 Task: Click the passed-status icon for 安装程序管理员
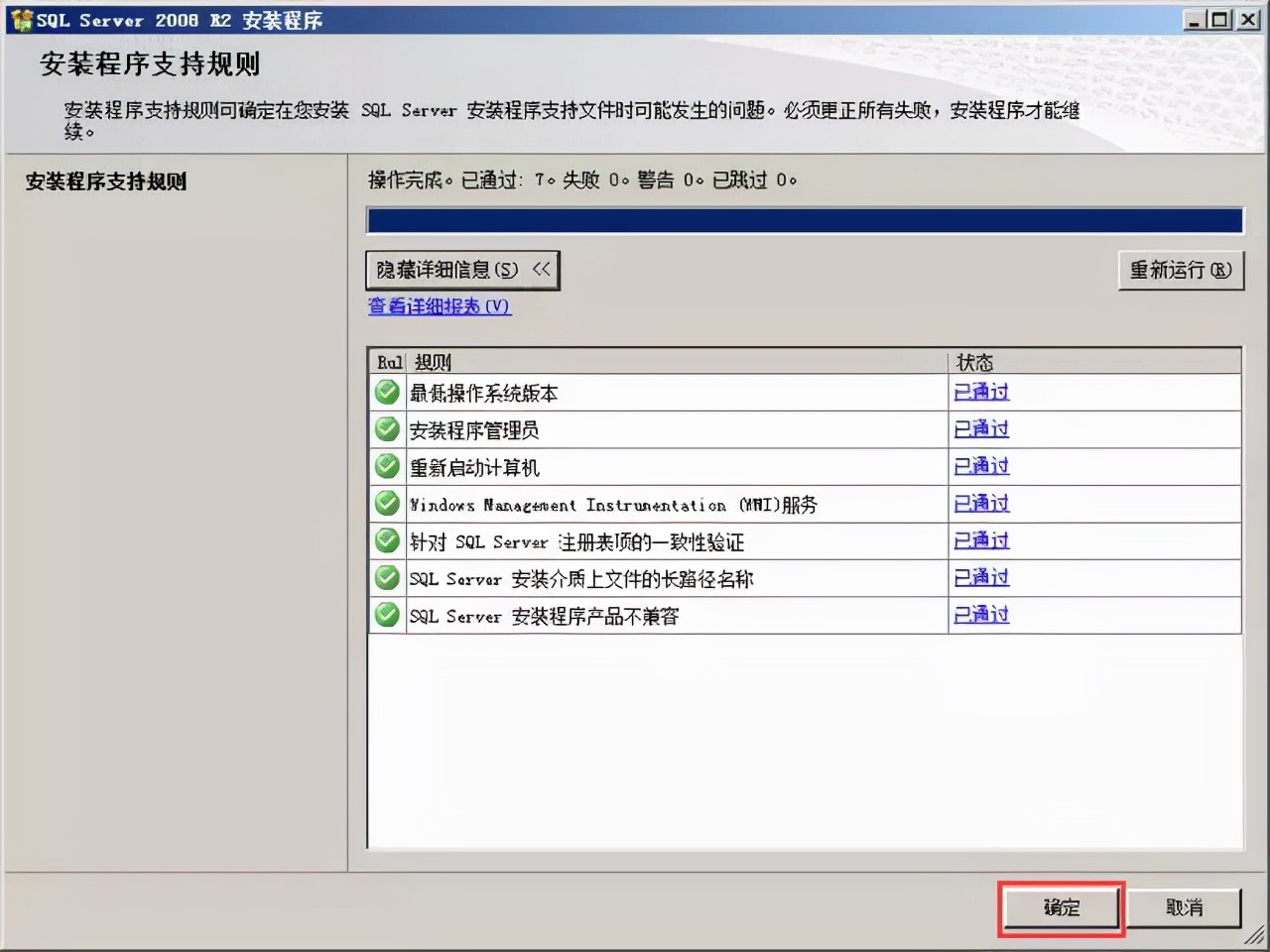pos(386,428)
